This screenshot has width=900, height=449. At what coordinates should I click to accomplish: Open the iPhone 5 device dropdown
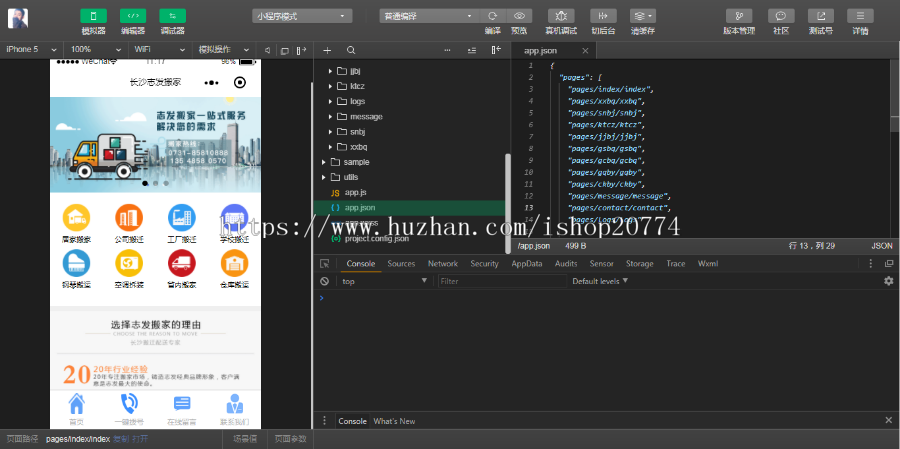point(32,49)
